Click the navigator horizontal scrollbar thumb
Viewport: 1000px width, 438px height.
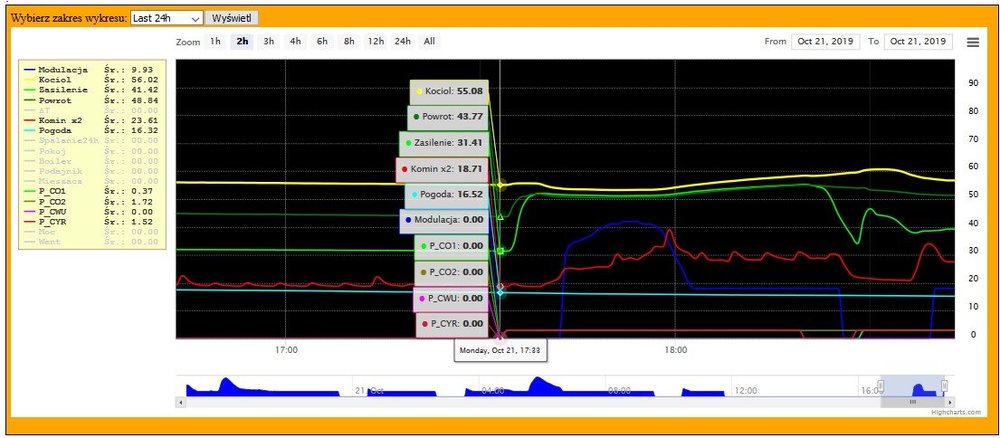tap(912, 401)
